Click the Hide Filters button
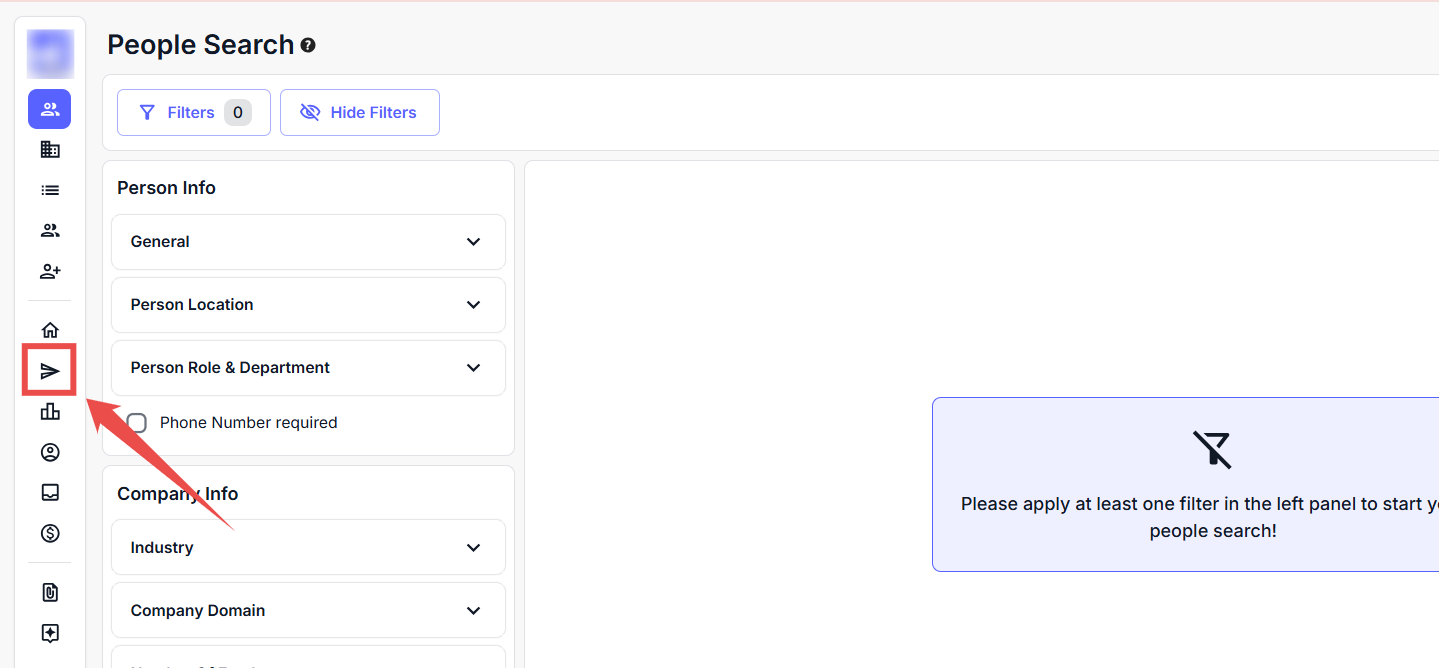1439x668 pixels. coord(359,113)
